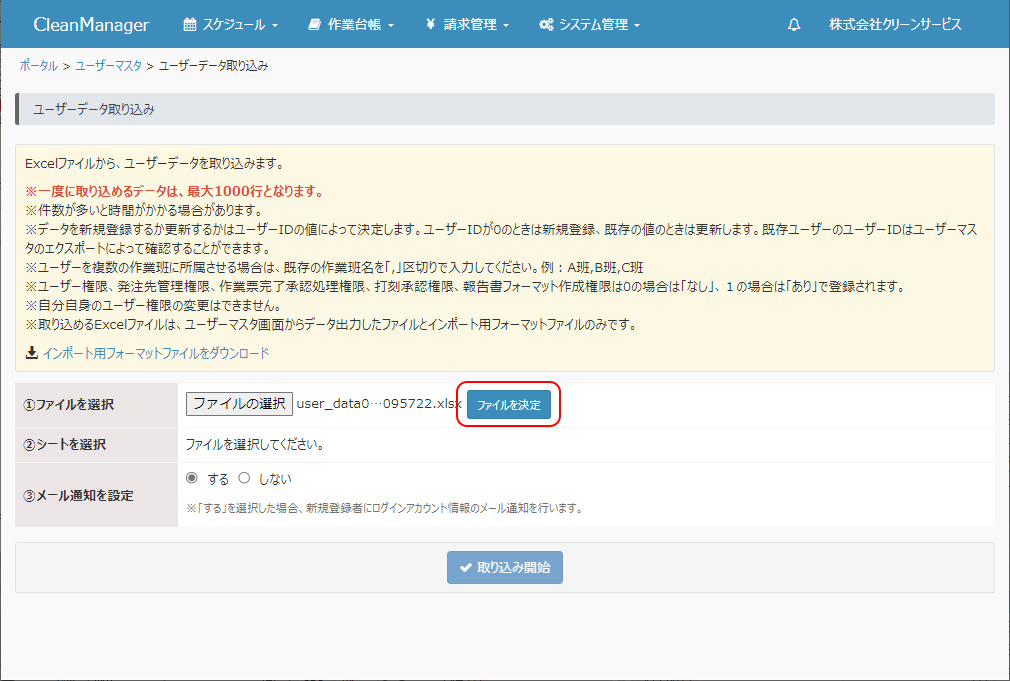Expand the 作業台帳 dropdown caret
Image resolution: width=1010 pixels, height=681 pixels.
[391, 26]
